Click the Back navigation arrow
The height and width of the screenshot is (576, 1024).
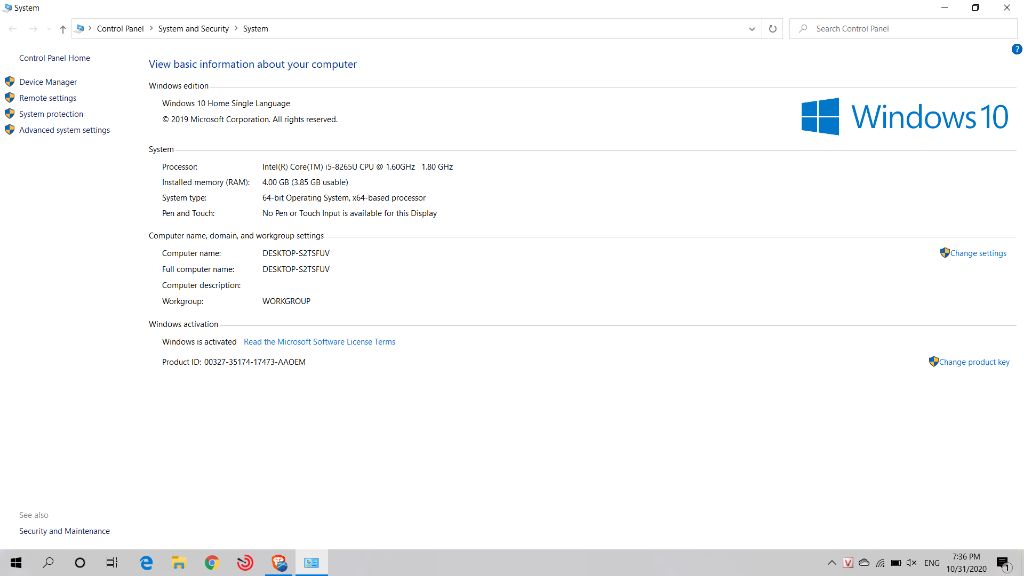[12, 29]
